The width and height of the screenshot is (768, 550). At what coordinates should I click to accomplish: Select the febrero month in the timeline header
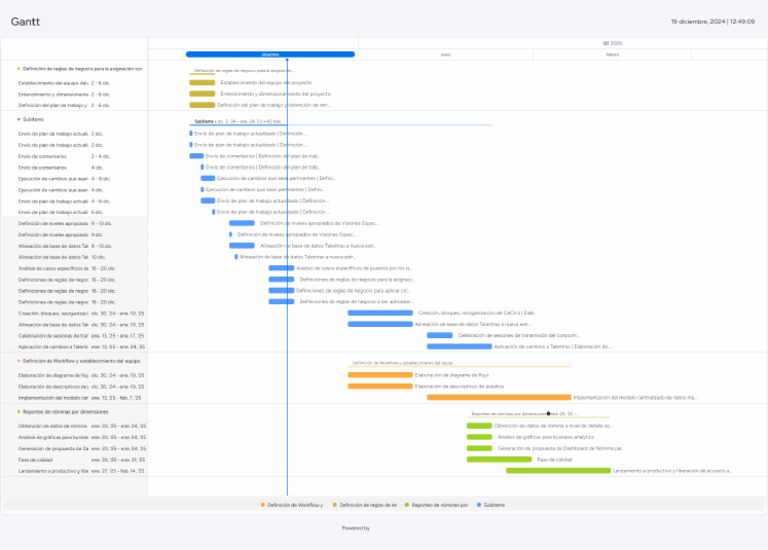612,55
